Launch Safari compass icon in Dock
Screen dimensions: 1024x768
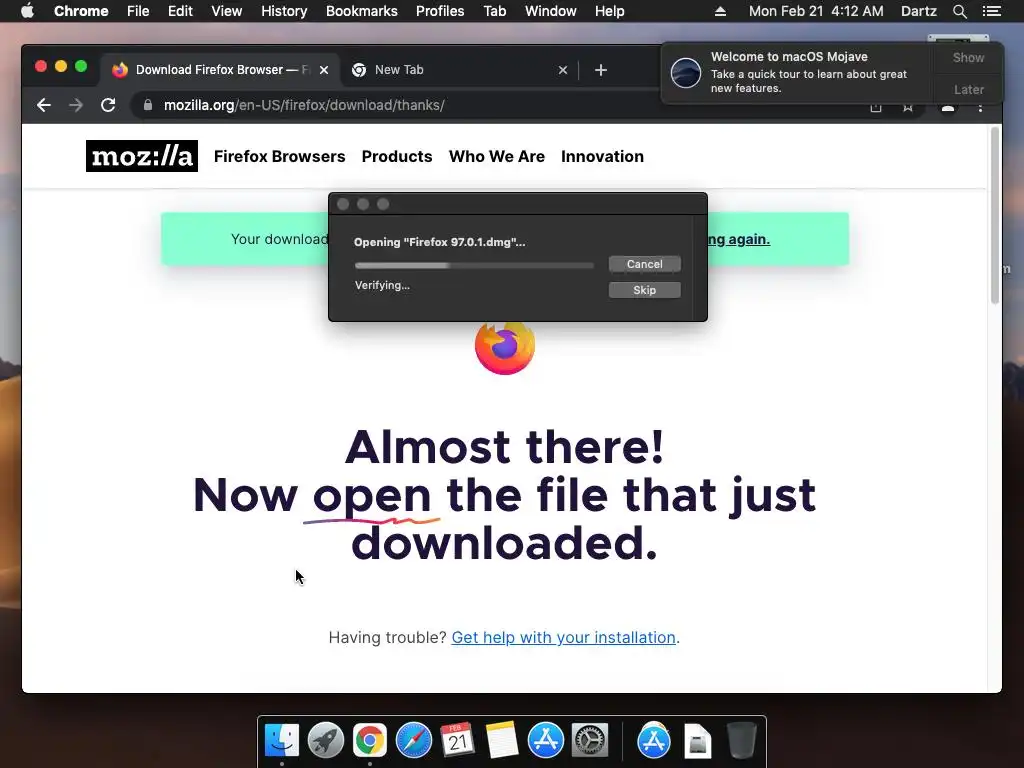tap(414, 740)
